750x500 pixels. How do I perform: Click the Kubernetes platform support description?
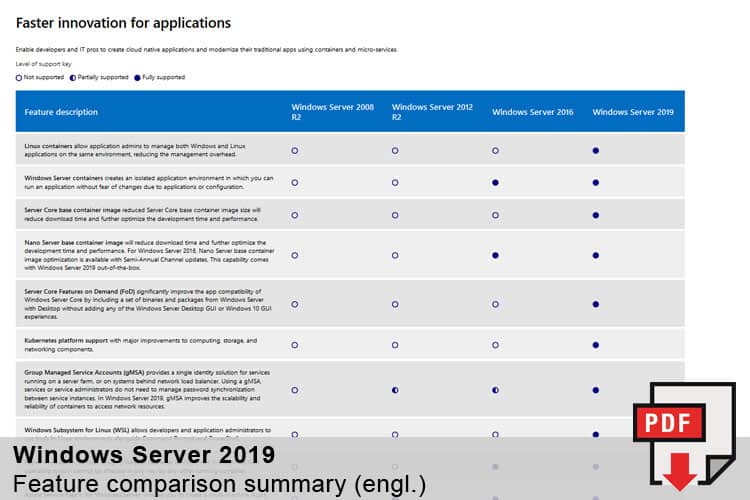(141, 345)
